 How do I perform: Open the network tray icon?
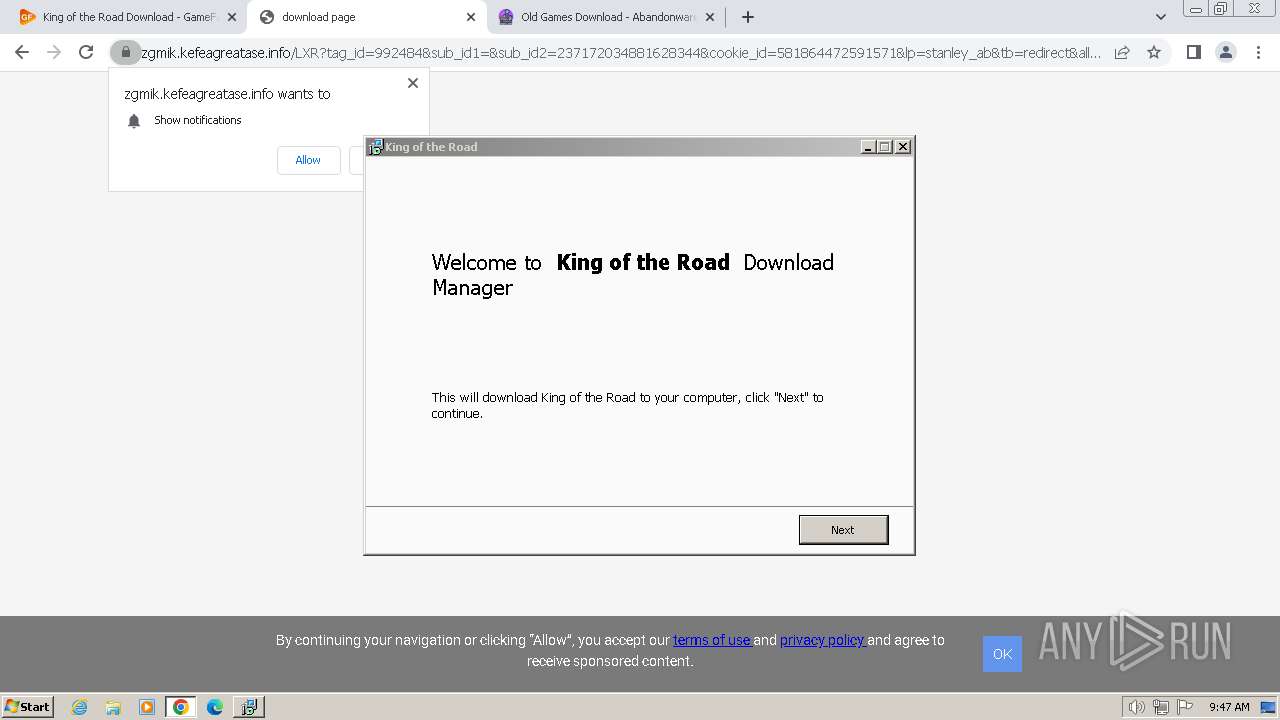[x=1161, y=707]
